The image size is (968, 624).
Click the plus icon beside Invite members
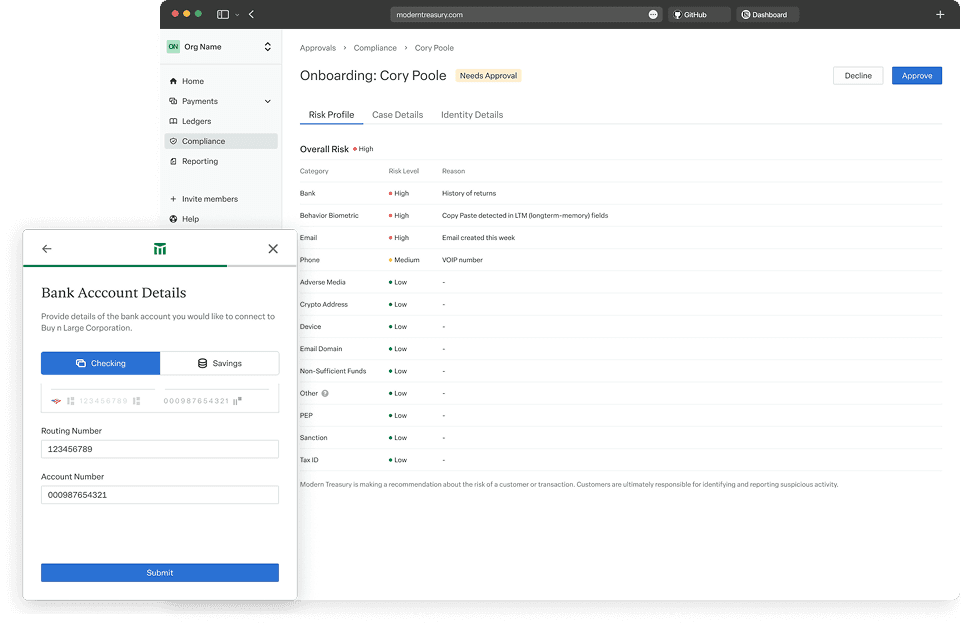173,199
